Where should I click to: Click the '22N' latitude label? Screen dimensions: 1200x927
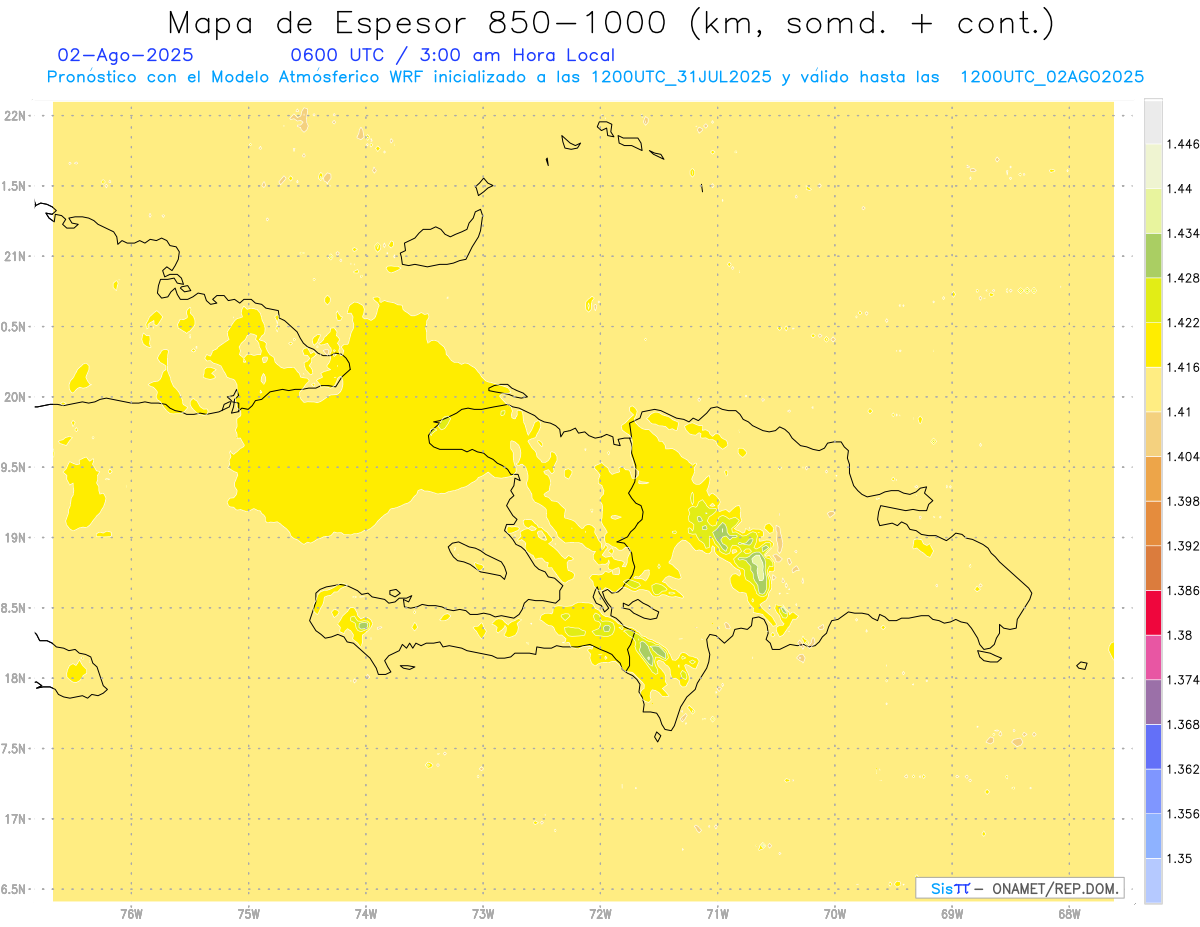click(15, 116)
